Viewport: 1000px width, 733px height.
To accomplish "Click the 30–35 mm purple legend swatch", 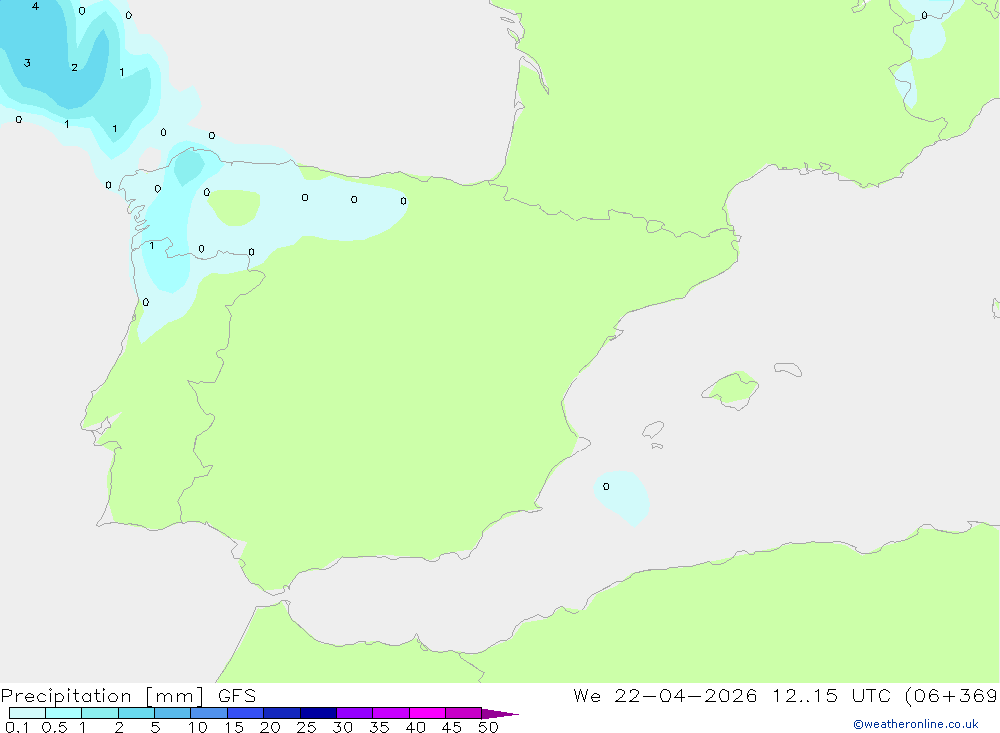I will (355, 713).
